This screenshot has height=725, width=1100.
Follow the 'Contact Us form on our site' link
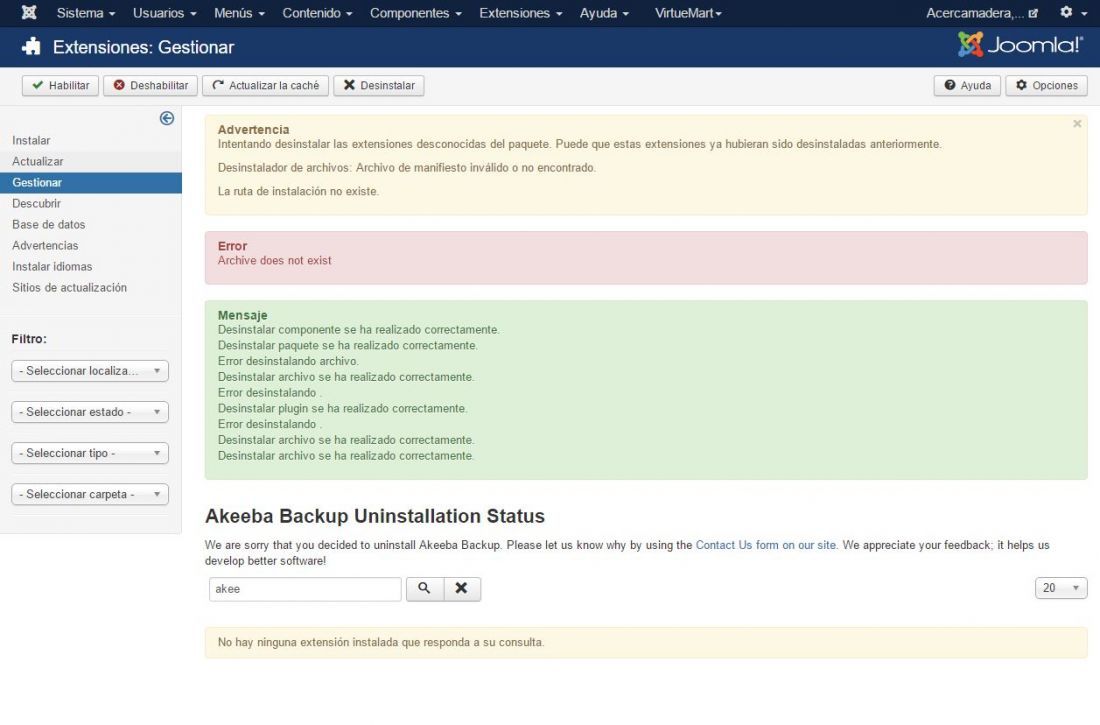tap(766, 545)
